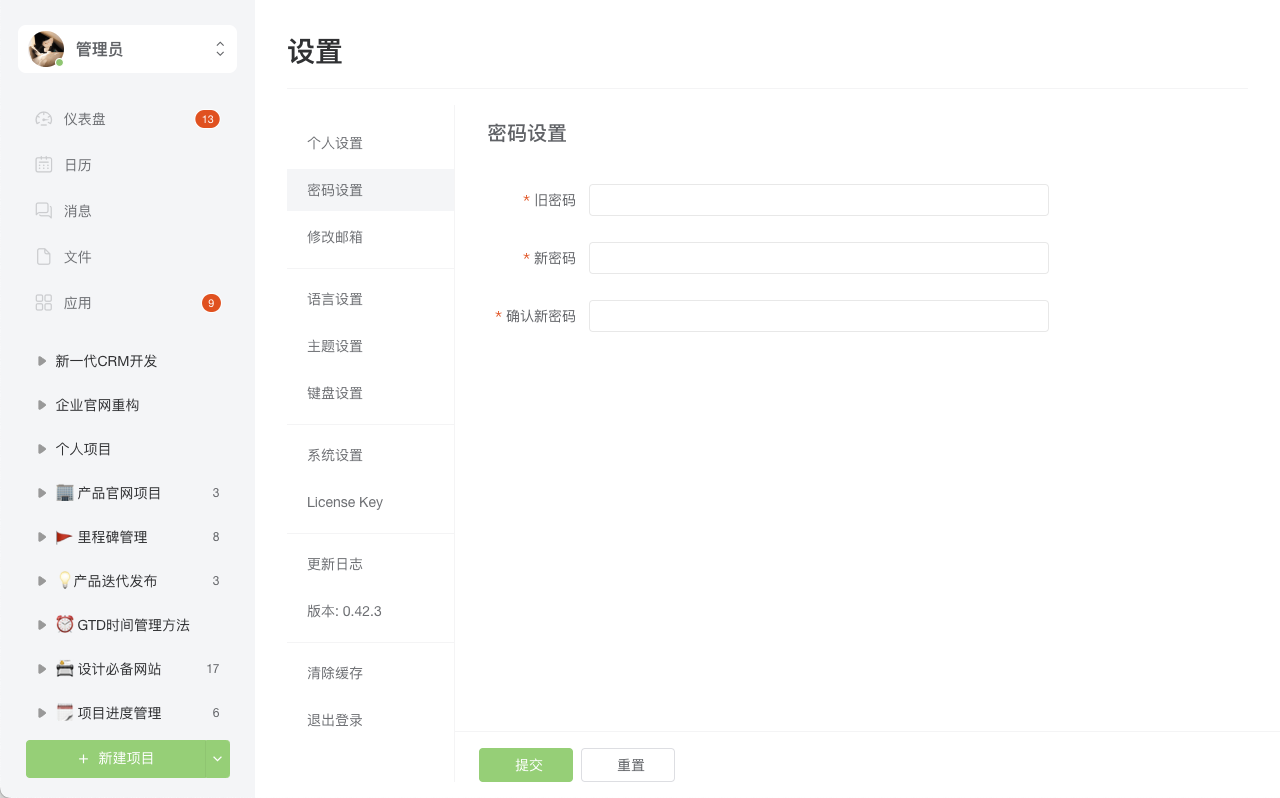Viewport: 1280px width, 798px height.
Task: Click the 重置 button
Action: 628,765
